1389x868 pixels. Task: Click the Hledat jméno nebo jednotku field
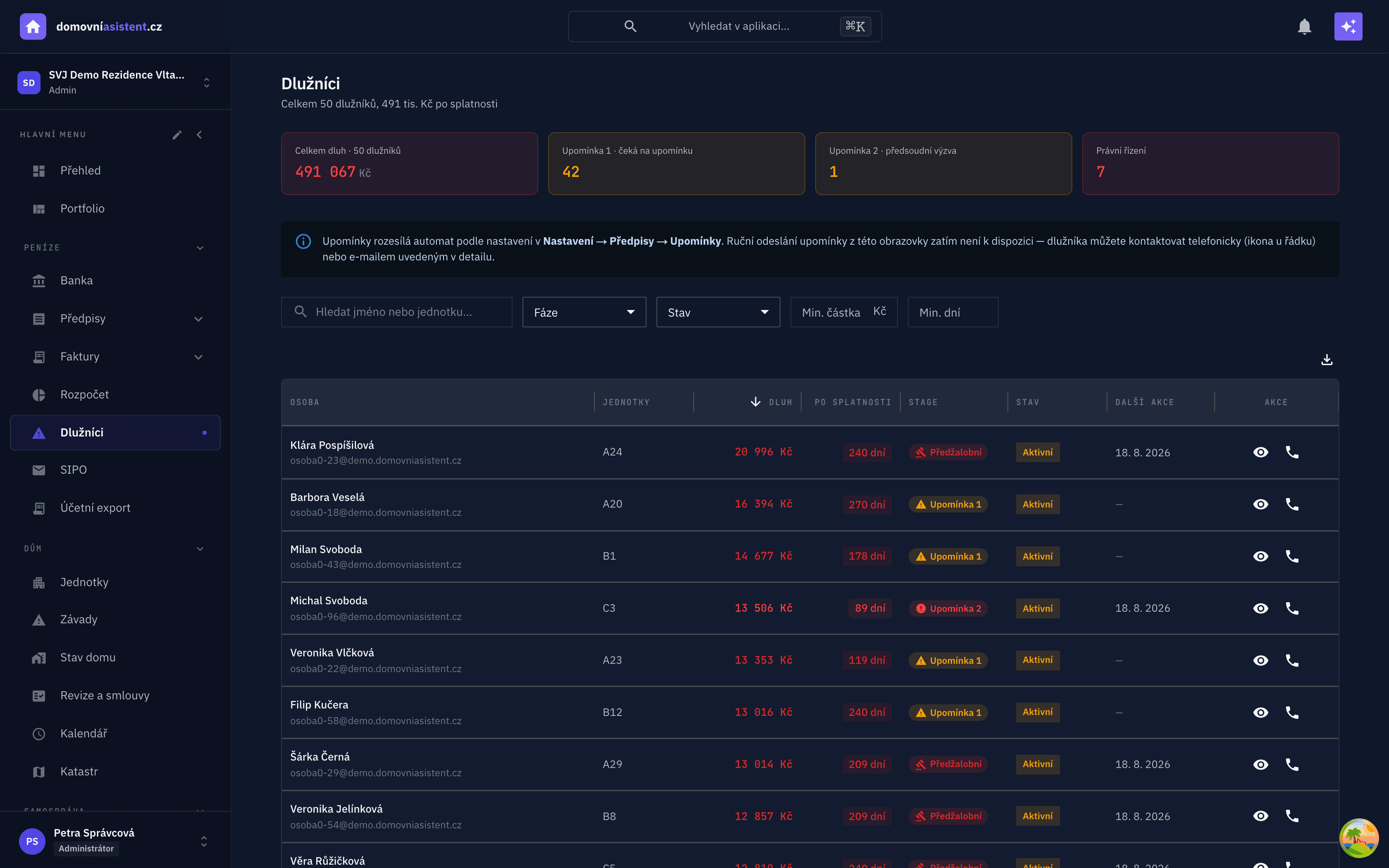396,312
